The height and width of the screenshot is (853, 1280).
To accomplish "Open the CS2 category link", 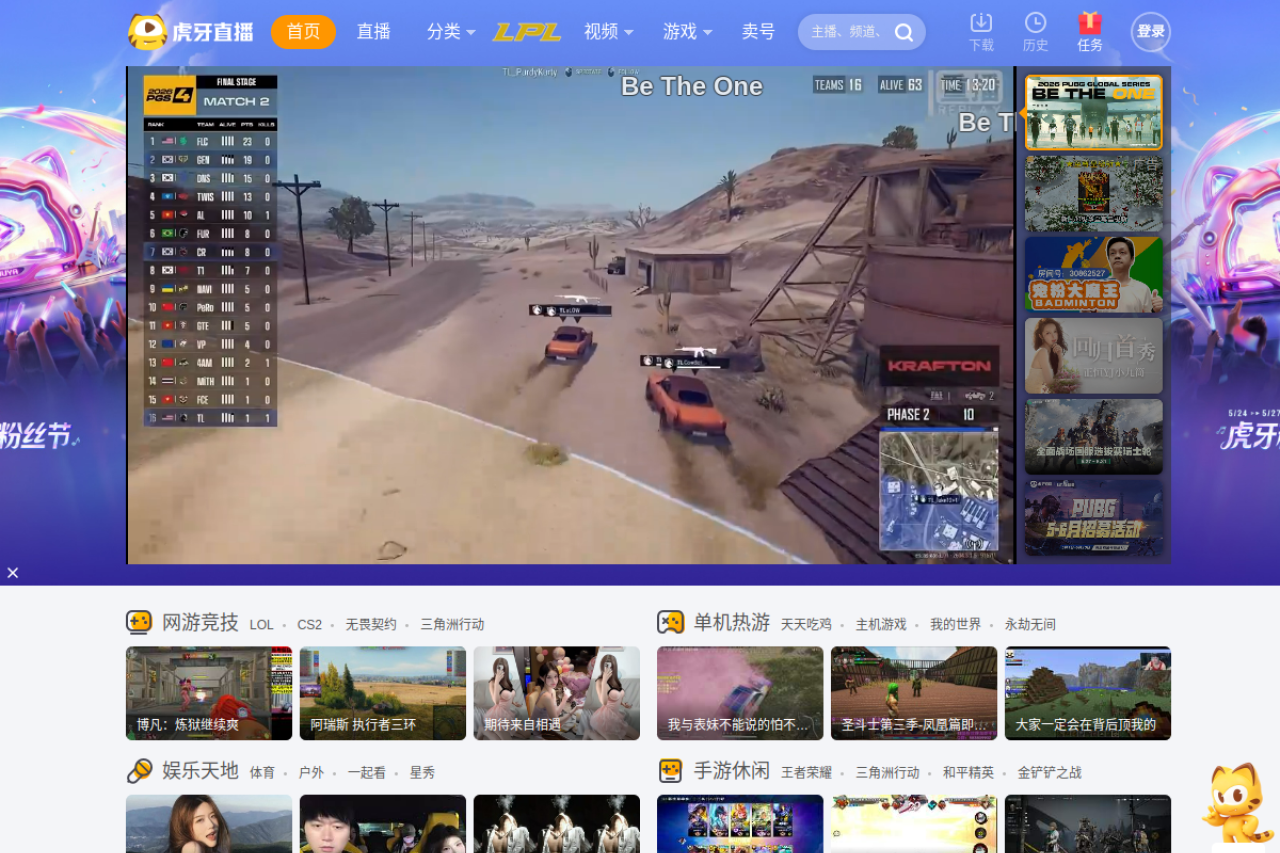I will [x=310, y=625].
